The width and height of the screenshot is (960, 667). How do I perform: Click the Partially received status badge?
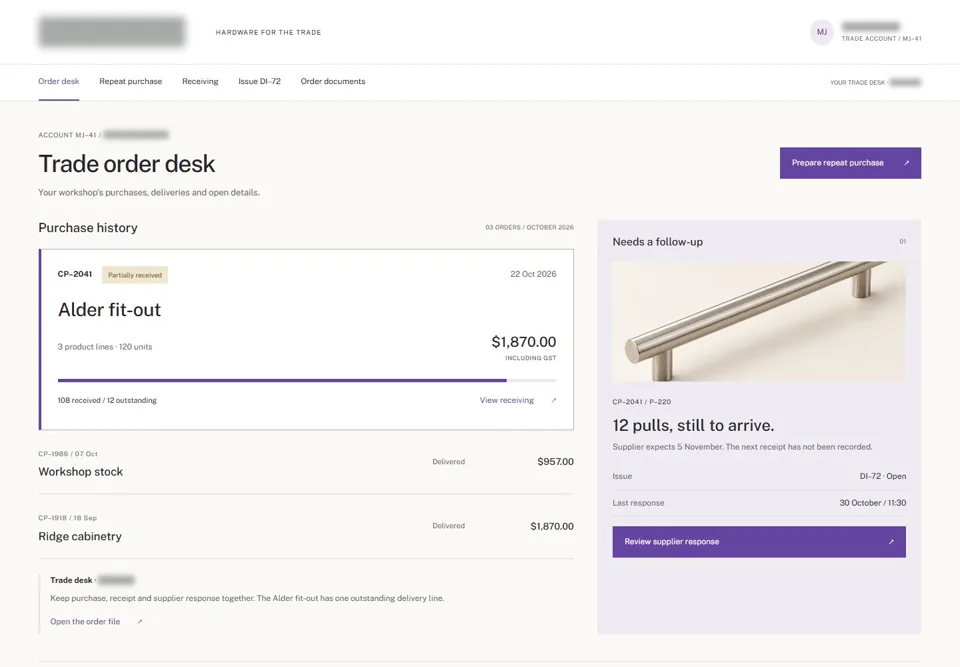pyautogui.click(x=135, y=275)
